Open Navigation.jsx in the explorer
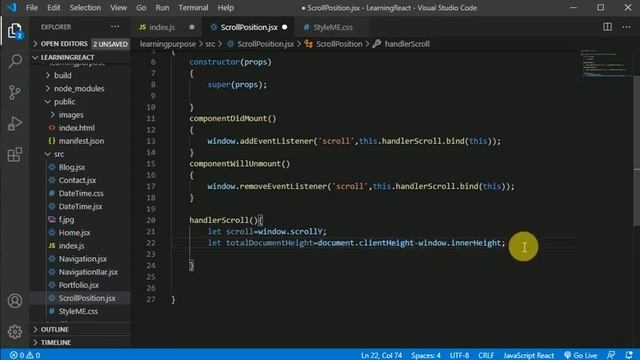The width and height of the screenshot is (640, 360). [82, 259]
